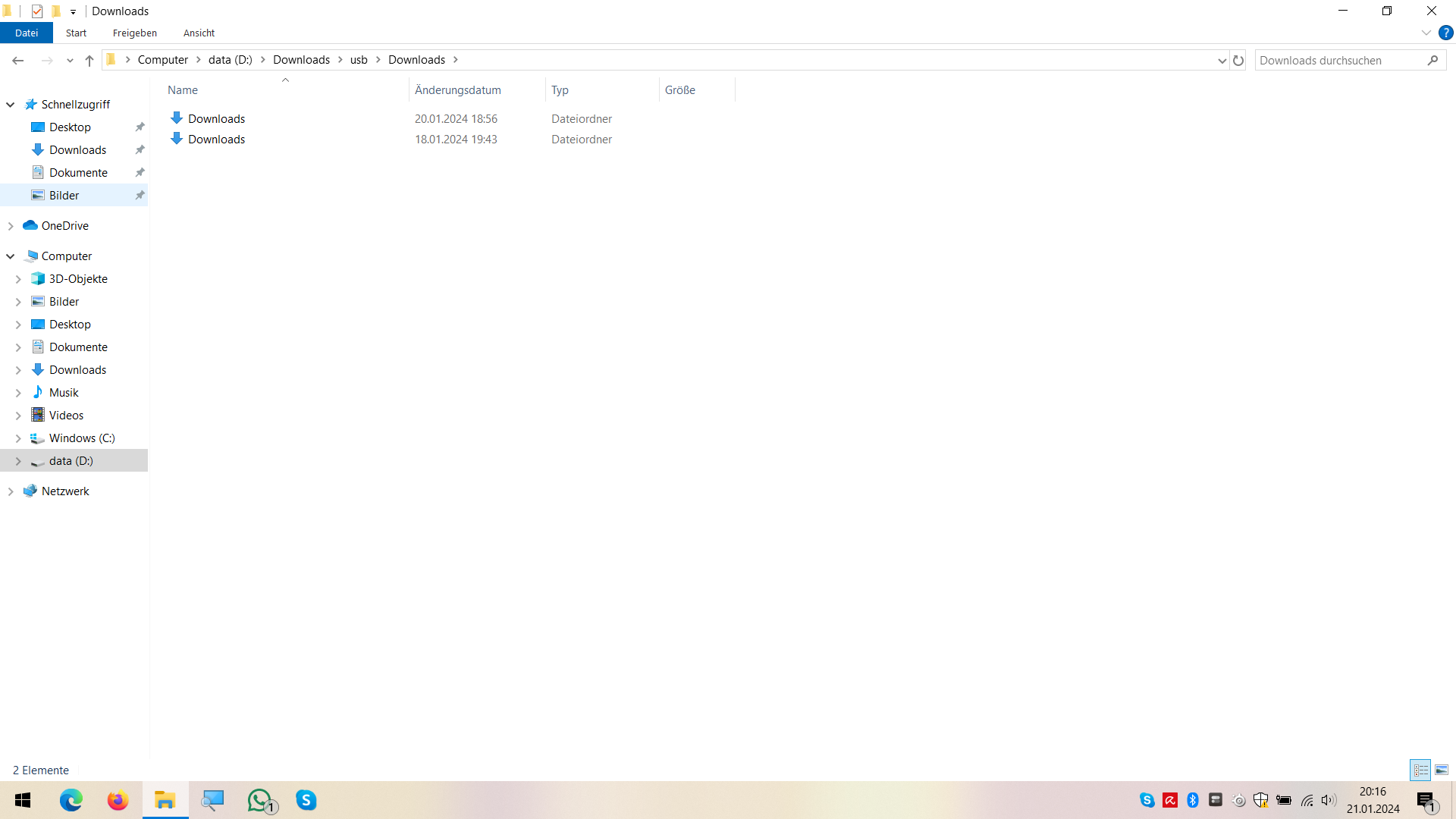The height and width of the screenshot is (819, 1456).
Task: Click the usb breadcrumb in the address bar
Action: click(x=359, y=60)
